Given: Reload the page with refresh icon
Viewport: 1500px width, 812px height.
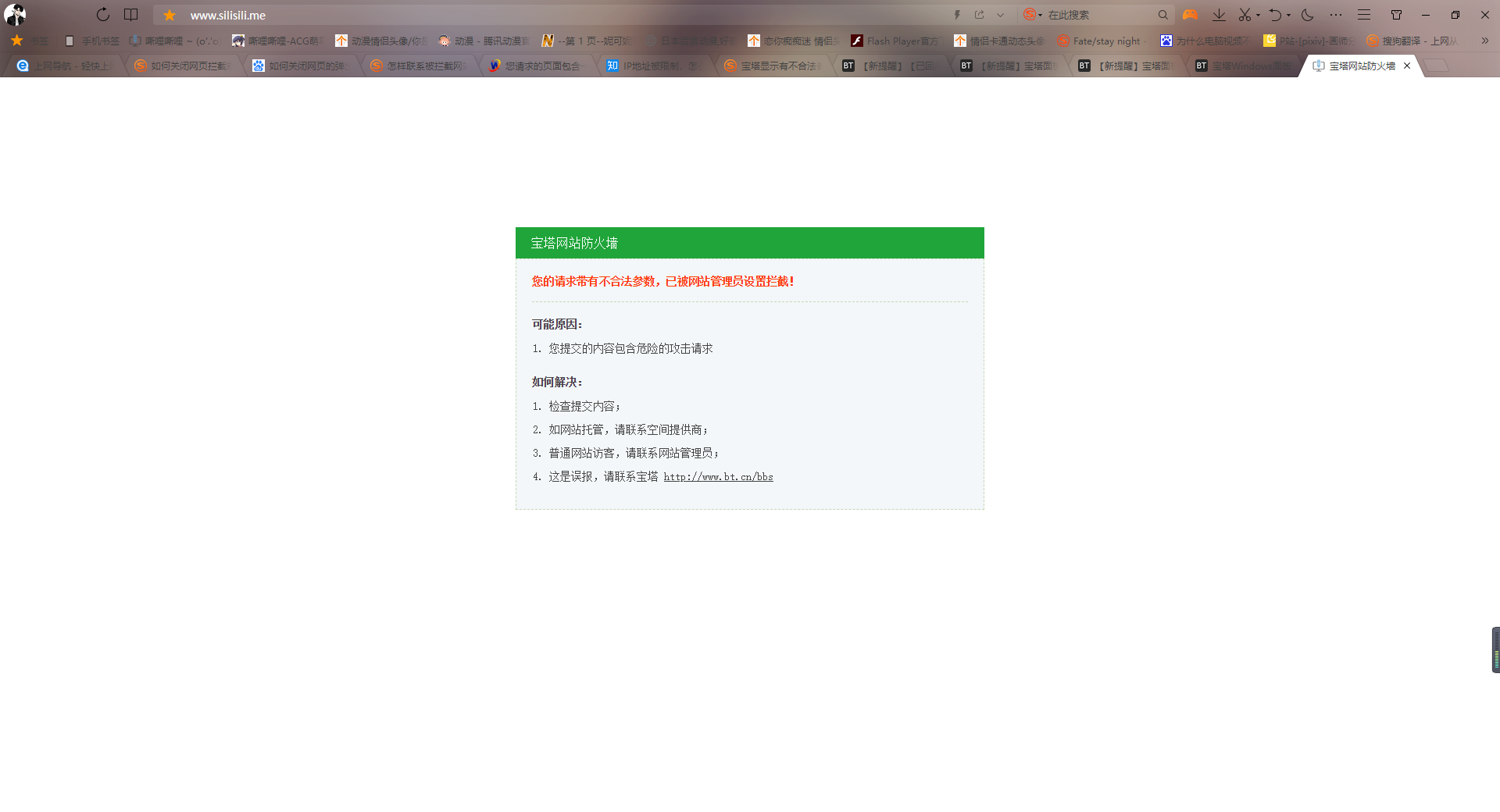Looking at the screenshot, I should 102,15.
